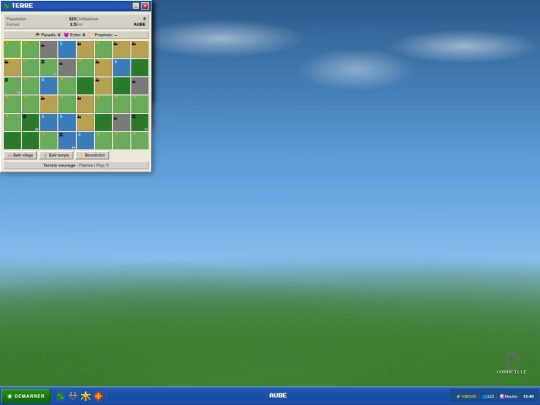540x405 pixels.
Task: Click the light green village tile in the second grid row
Action: click(x=49, y=68)
